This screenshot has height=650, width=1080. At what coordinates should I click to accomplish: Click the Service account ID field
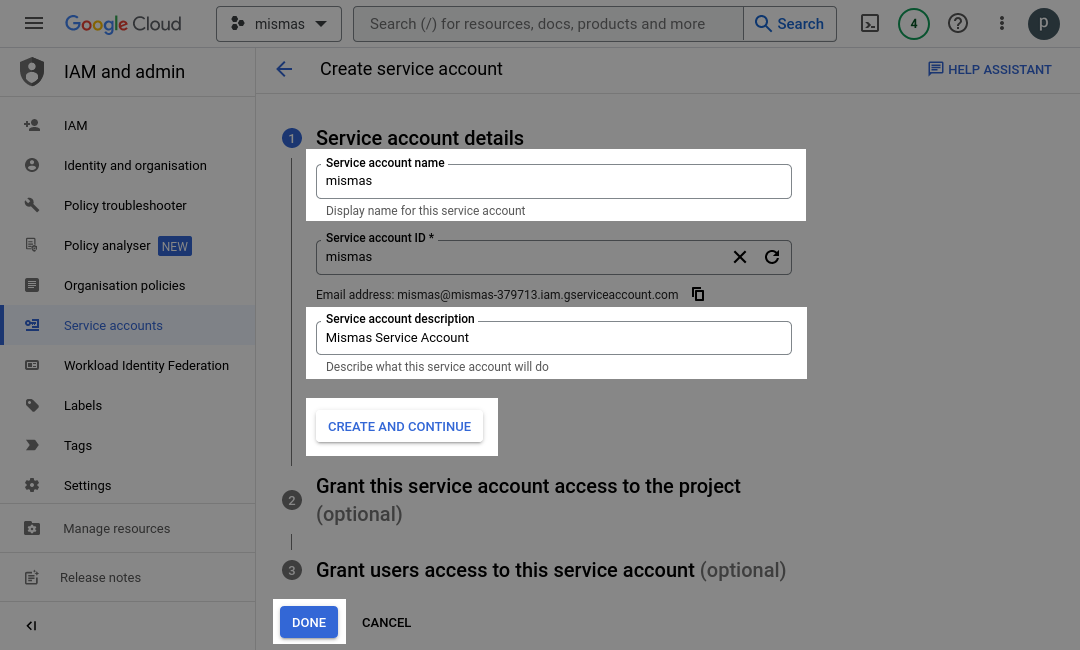pos(554,258)
